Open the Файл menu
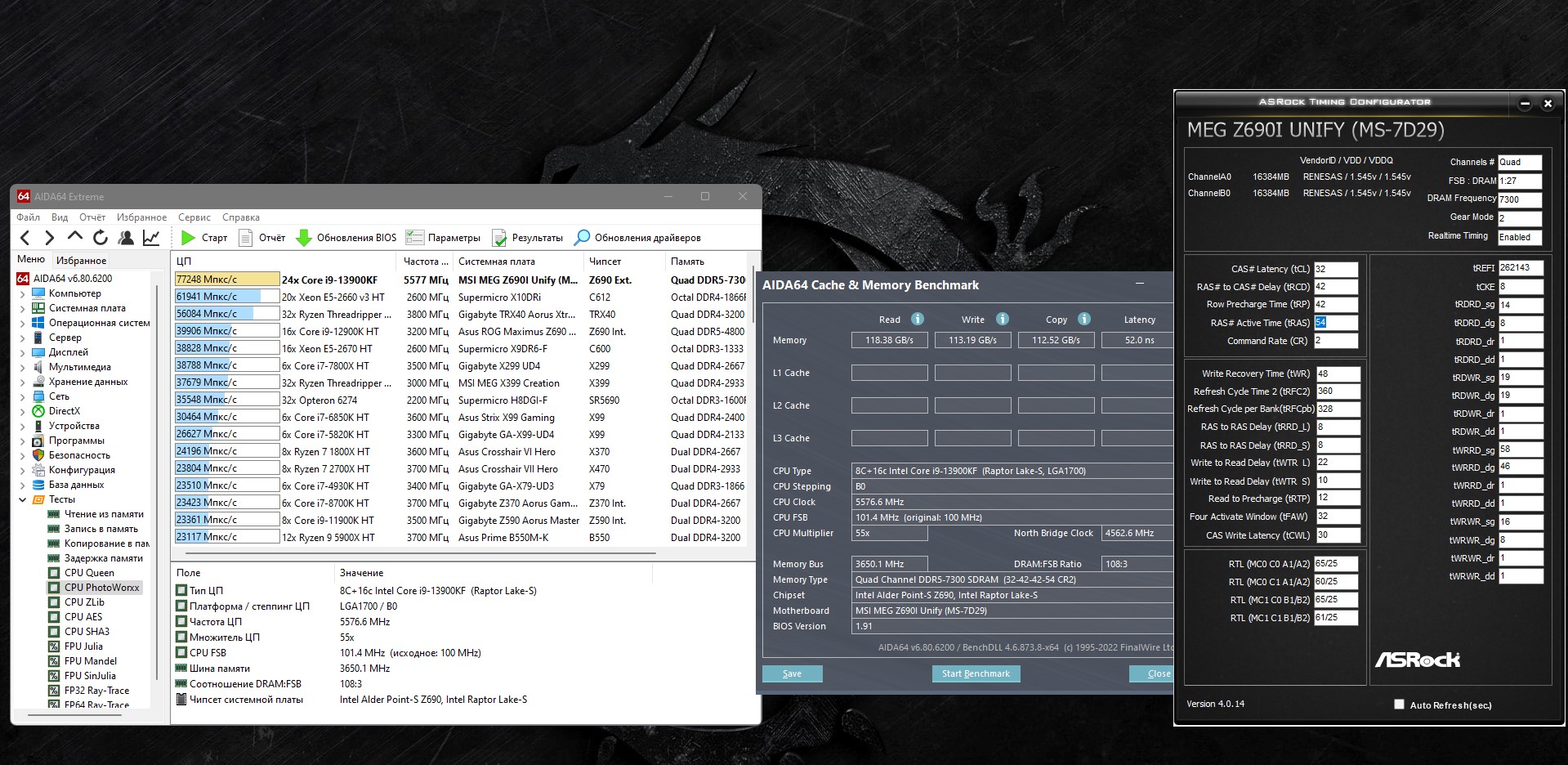This screenshot has height=765, width=1568. pyautogui.click(x=28, y=217)
